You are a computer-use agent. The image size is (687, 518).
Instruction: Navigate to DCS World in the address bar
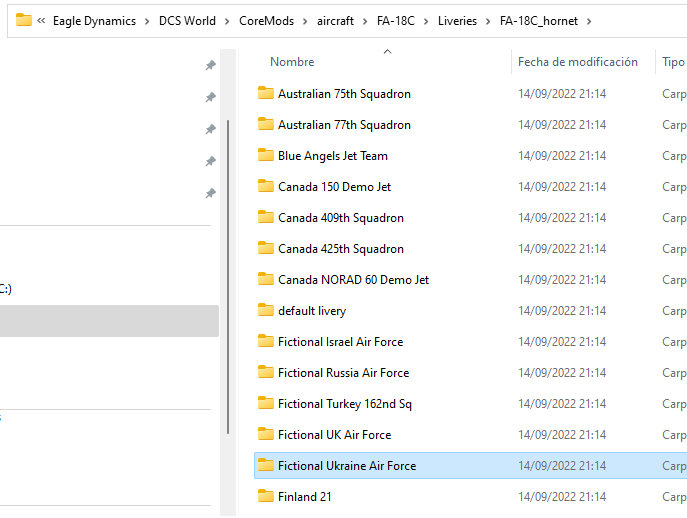[187, 21]
